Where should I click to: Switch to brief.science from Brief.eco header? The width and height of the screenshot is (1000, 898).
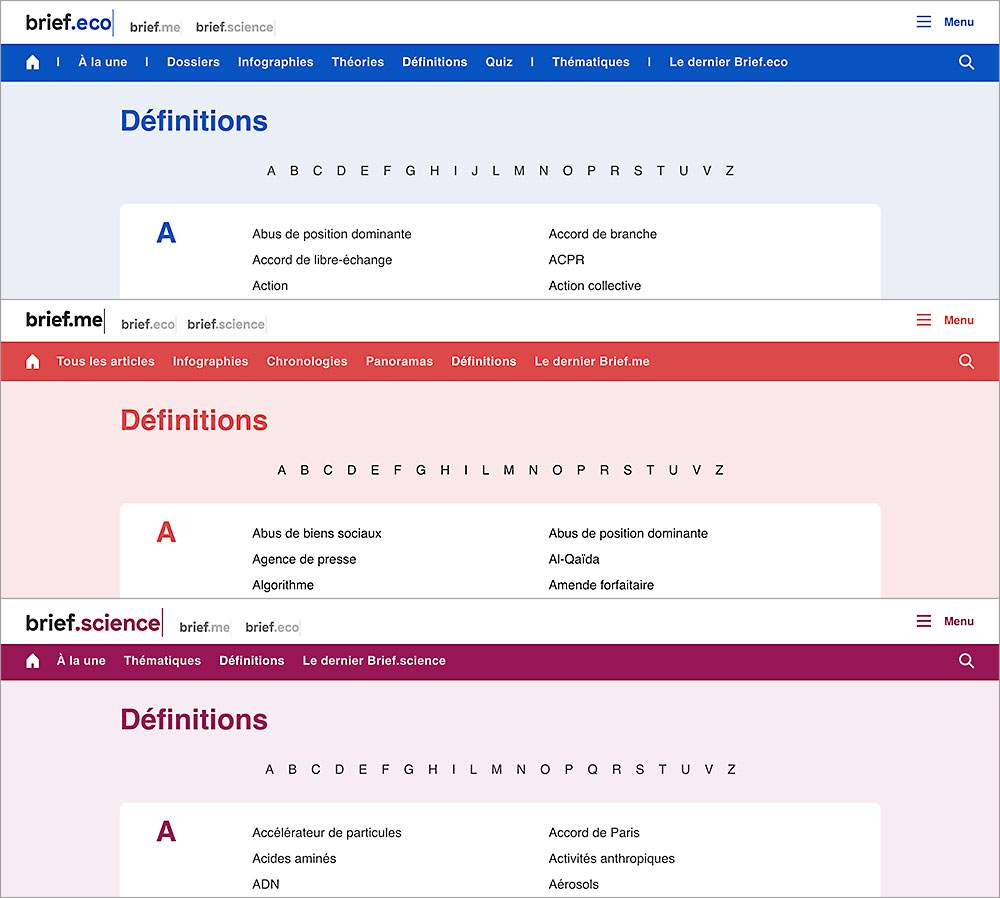point(235,27)
